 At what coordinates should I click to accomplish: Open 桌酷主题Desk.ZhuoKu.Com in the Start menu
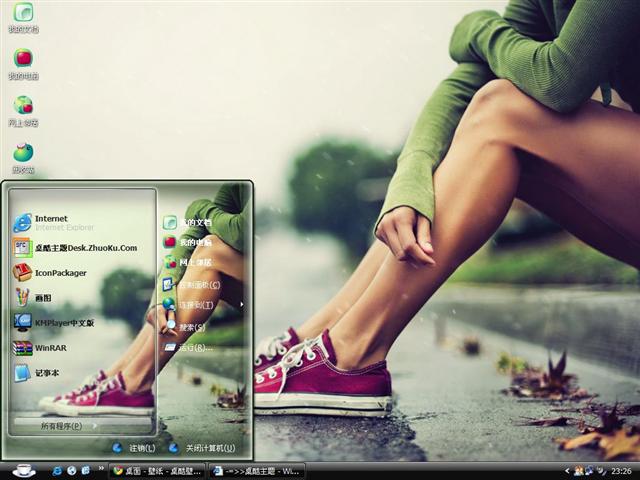[x=75, y=248]
